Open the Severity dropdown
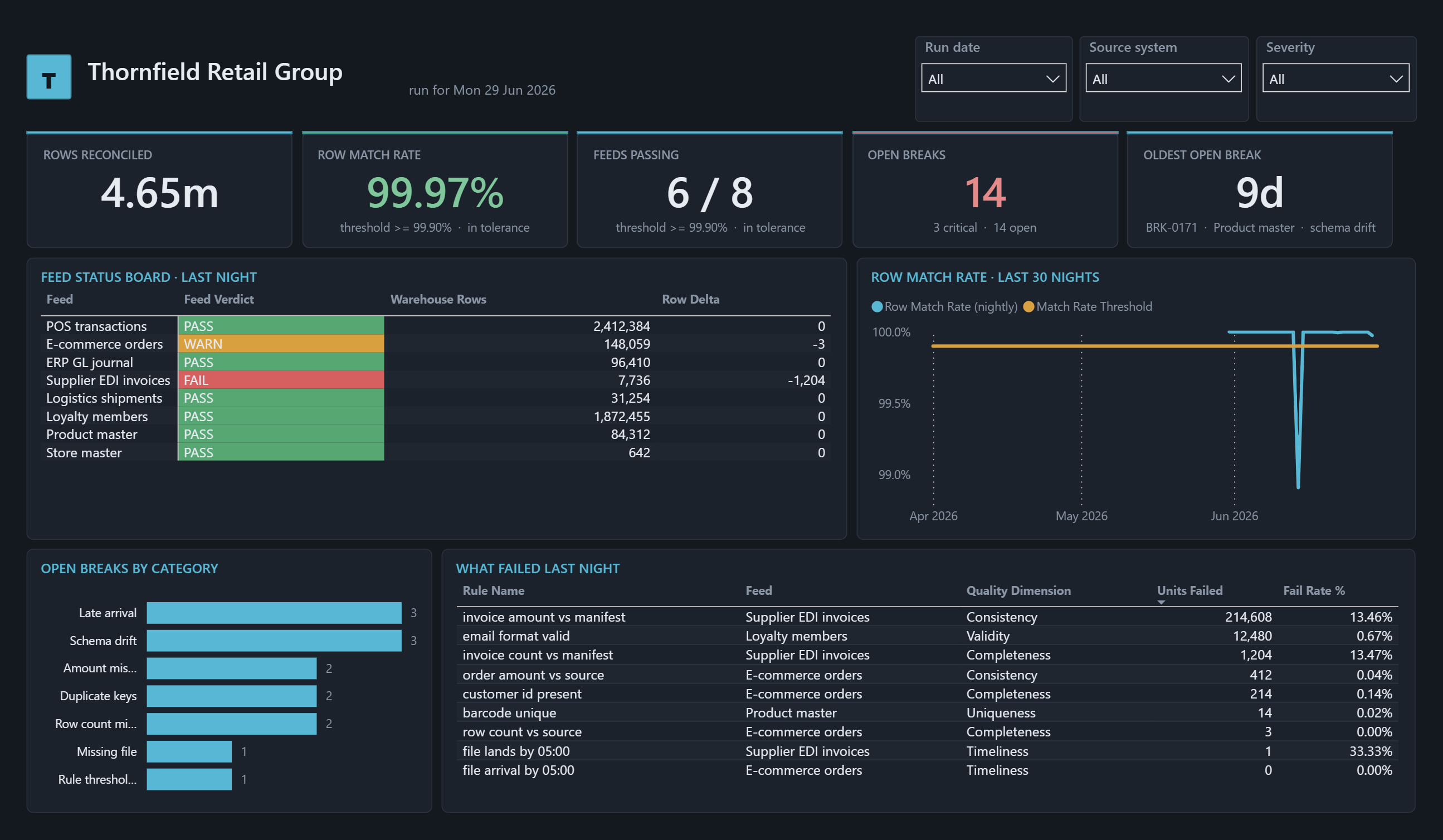Viewport: 1443px width, 840px height. pos(1335,78)
